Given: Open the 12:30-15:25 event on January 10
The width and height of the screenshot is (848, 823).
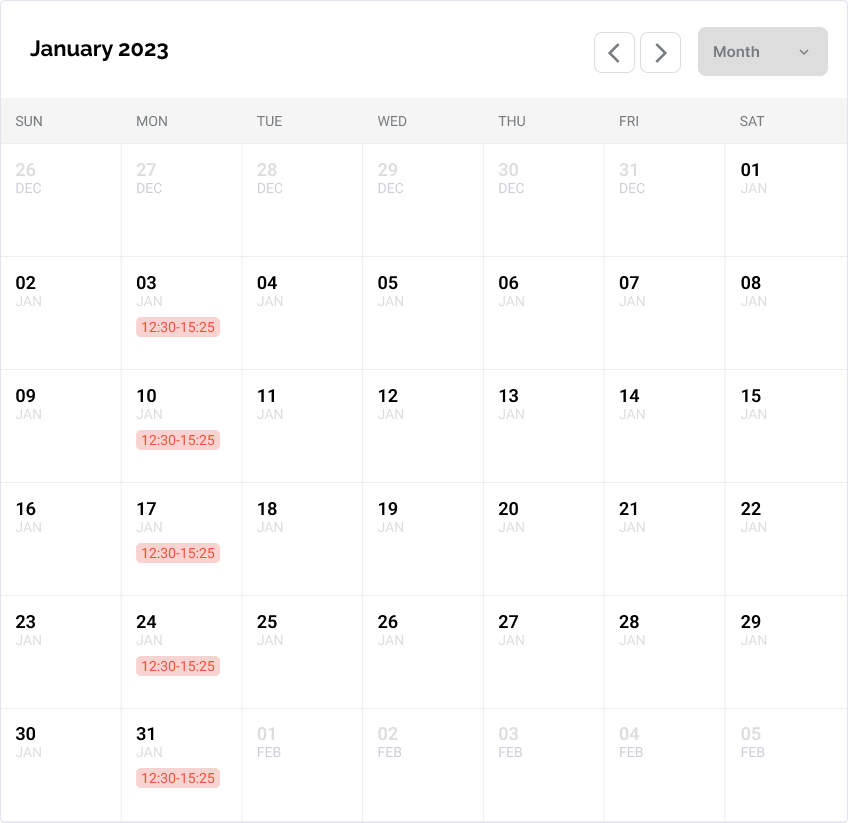Looking at the screenshot, I should [178, 440].
